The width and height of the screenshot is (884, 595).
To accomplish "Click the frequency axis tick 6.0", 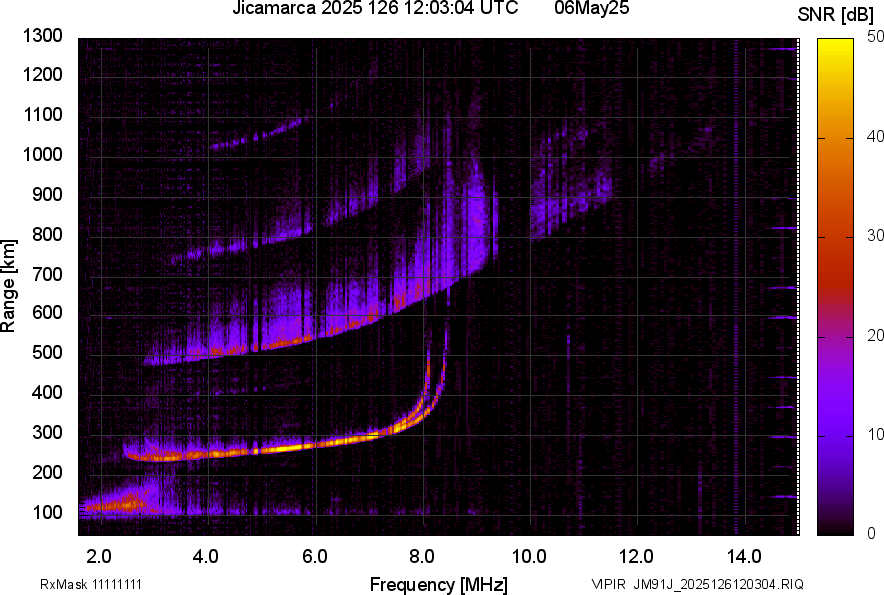I will [314, 557].
